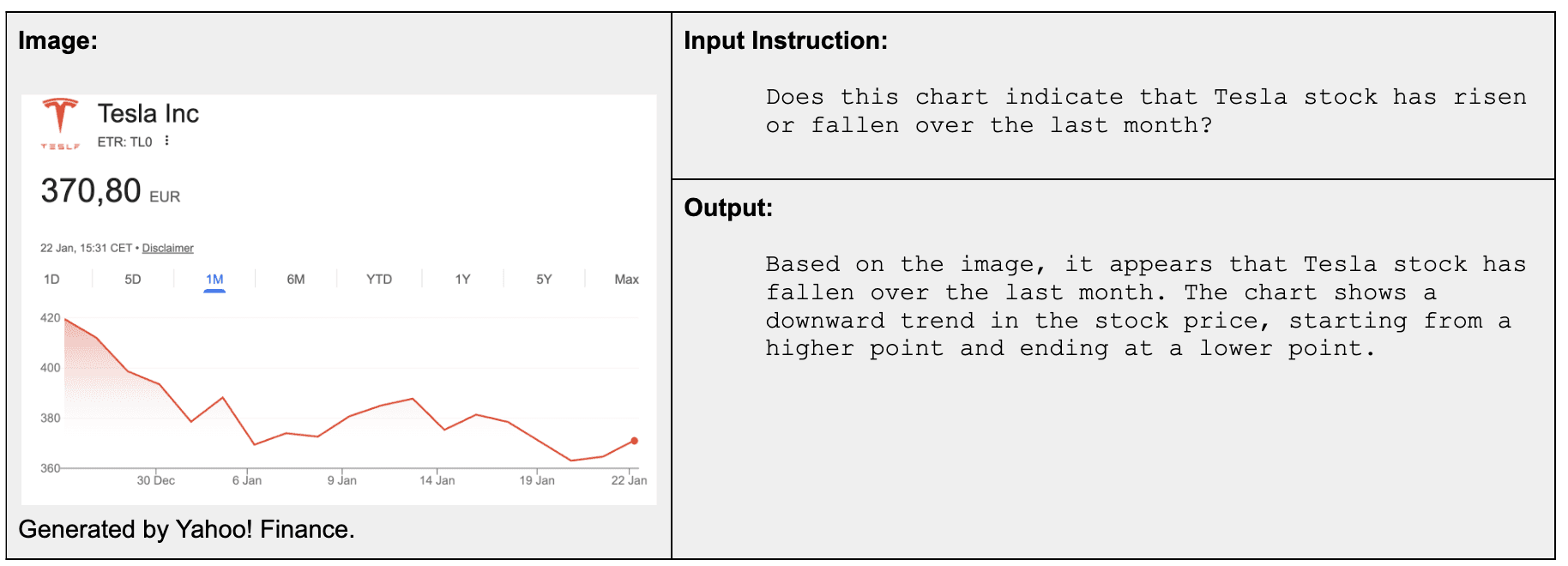1568x566 pixels.
Task: Click the Tesla wordmark under the logo
Action: point(60,146)
